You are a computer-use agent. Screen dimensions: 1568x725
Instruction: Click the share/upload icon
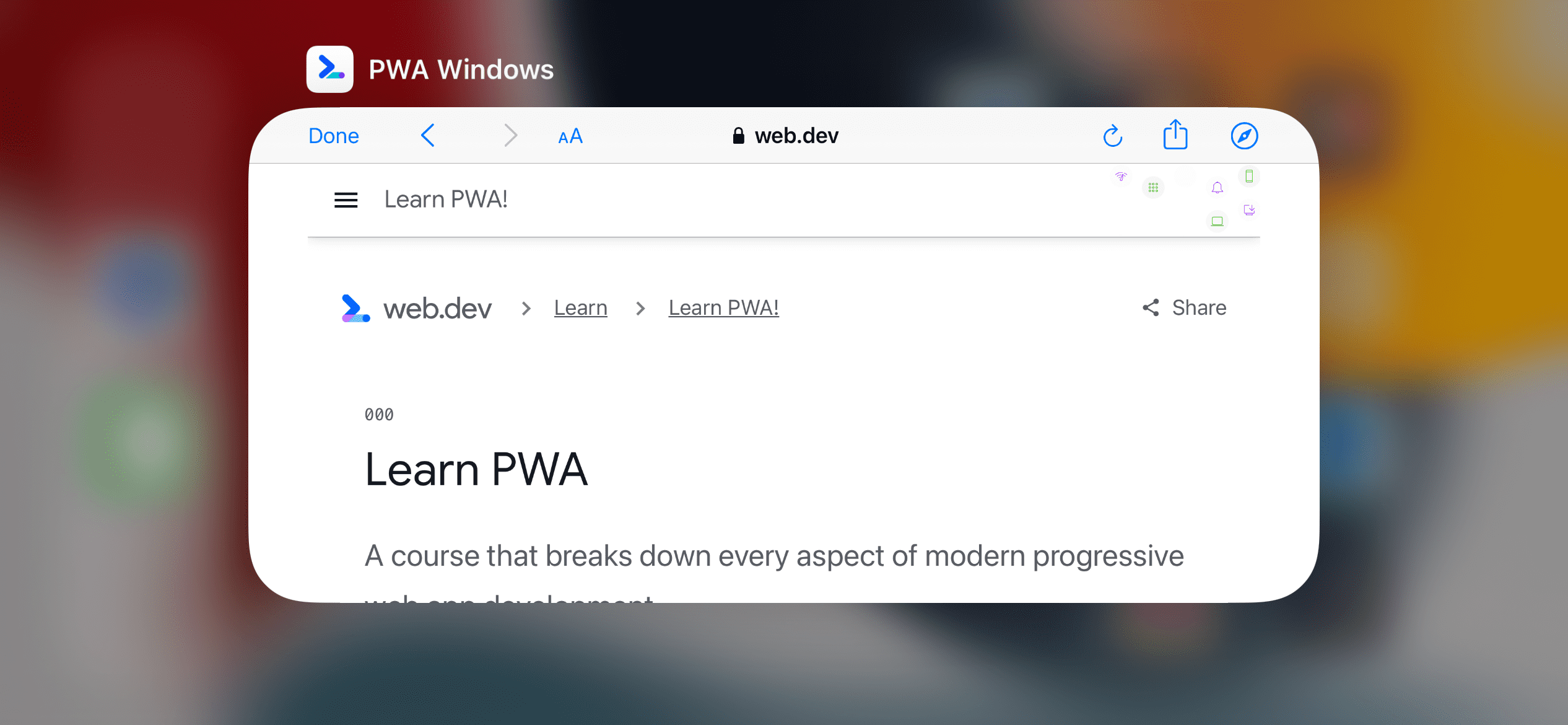click(x=1175, y=135)
